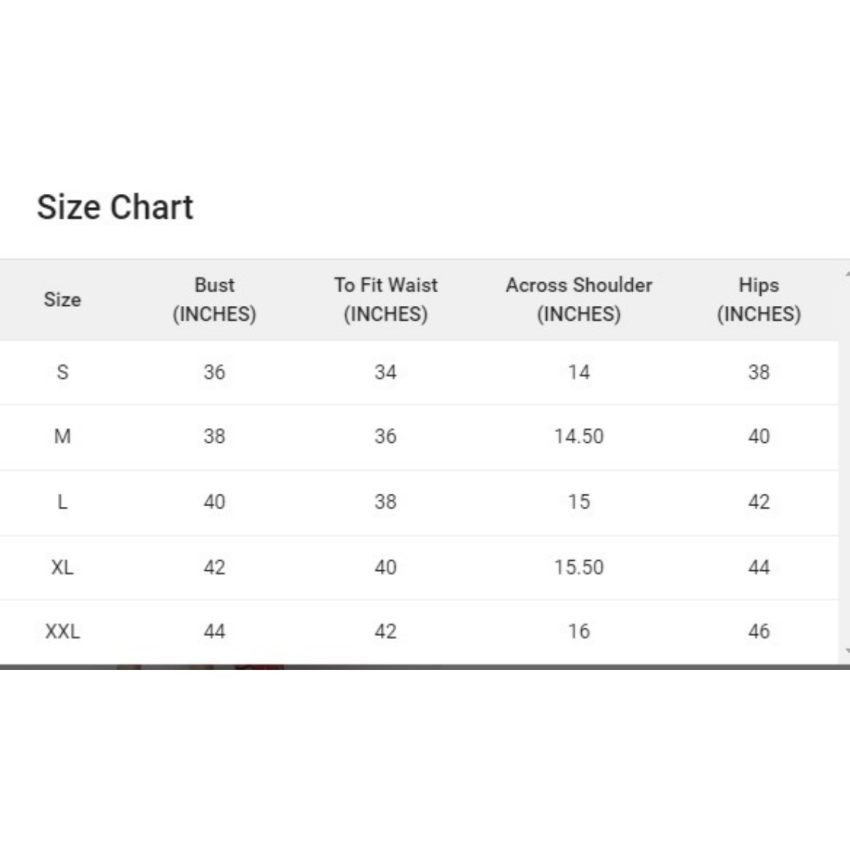Click the XL size row label
Viewport: 850px width, 850px height.
coord(62,567)
